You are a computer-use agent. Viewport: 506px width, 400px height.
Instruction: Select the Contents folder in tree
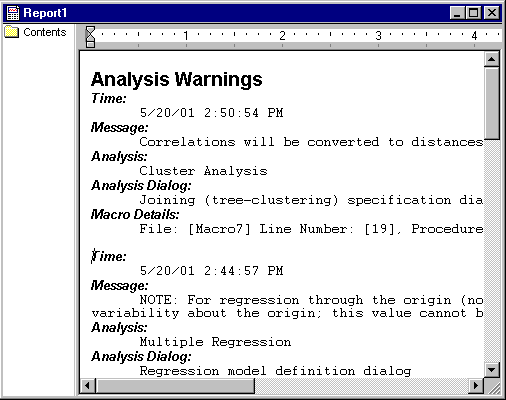[36, 32]
